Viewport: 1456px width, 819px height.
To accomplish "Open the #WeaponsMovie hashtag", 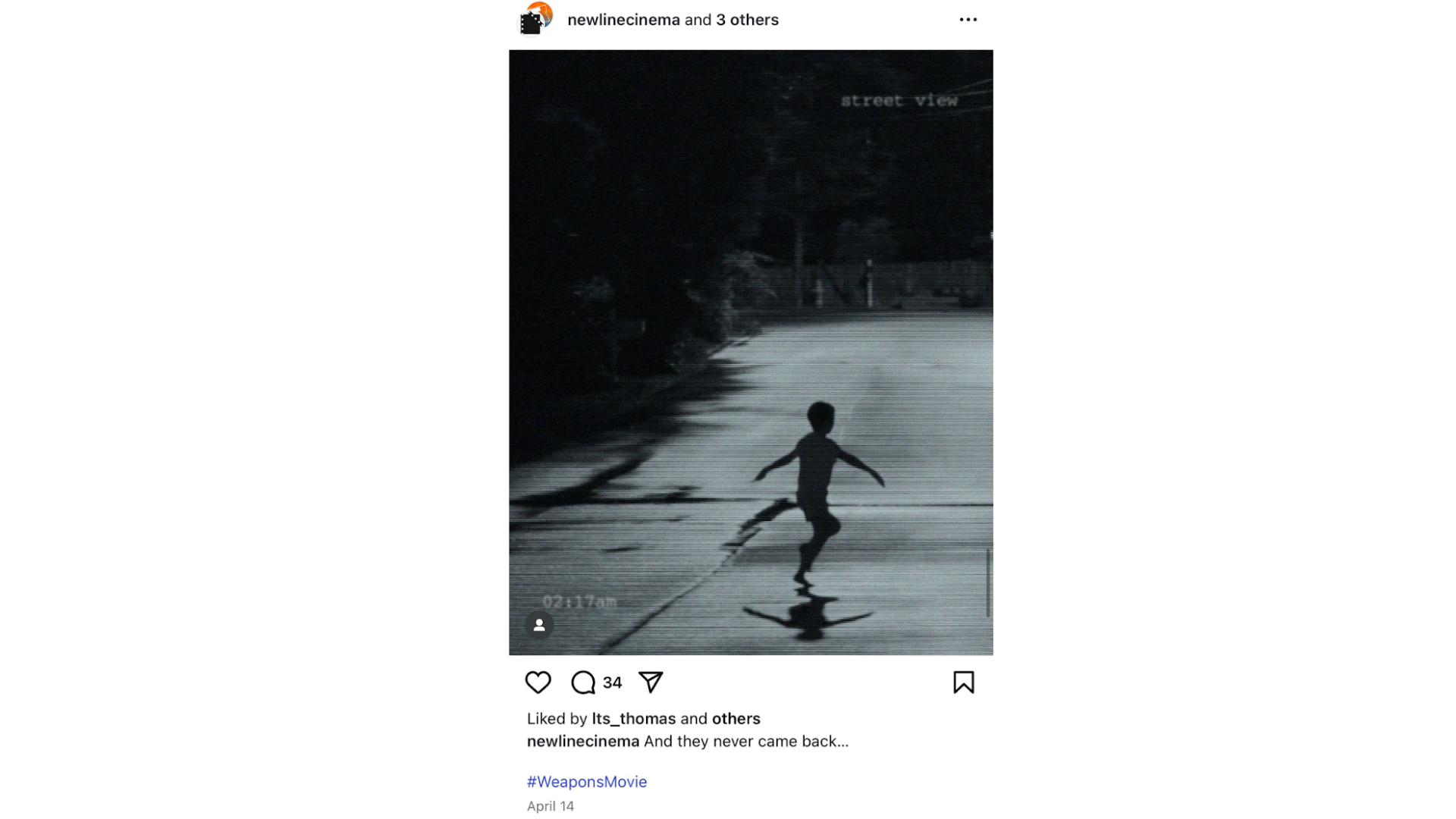I will click(x=587, y=782).
